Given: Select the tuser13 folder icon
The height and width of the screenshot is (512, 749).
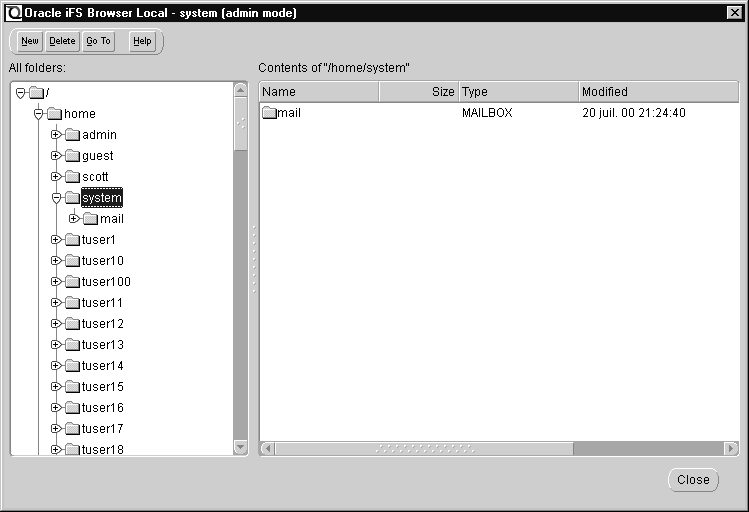Looking at the screenshot, I should point(72,345).
